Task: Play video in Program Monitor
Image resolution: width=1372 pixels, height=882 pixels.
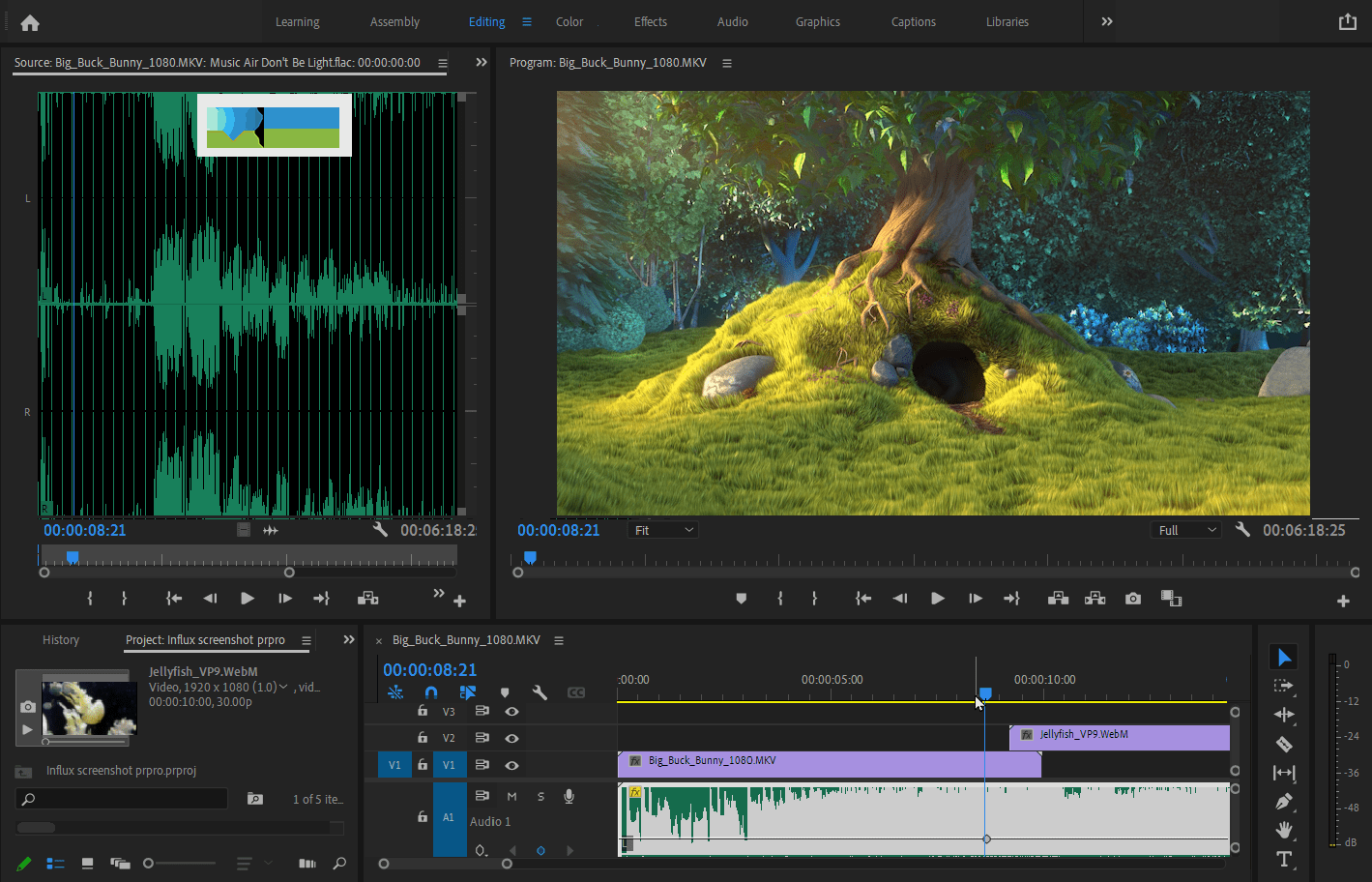Action: point(937,599)
